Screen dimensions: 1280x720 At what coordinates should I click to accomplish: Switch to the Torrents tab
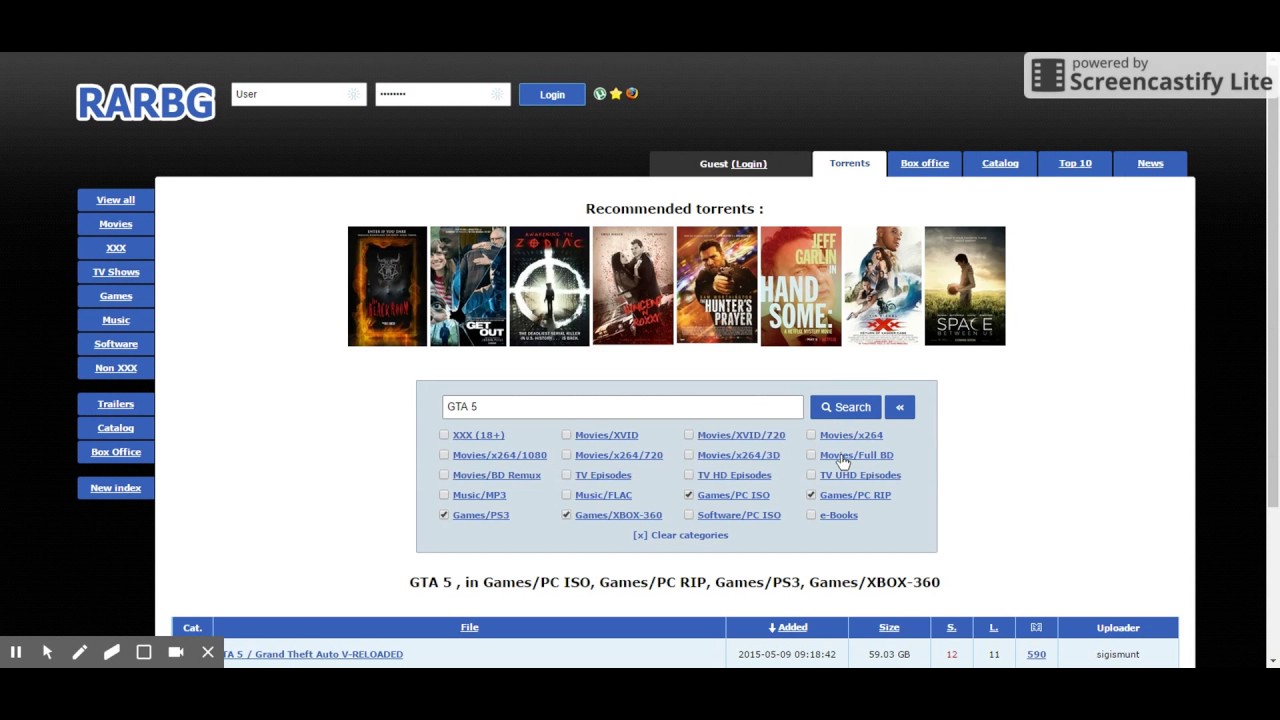coord(849,163)
